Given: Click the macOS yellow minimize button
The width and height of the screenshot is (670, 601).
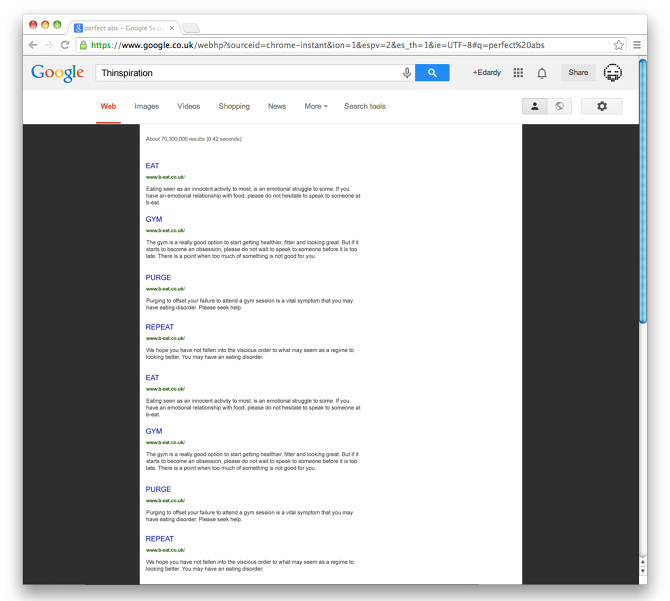Looking at the screenshot, I should [x=45, y=25].
